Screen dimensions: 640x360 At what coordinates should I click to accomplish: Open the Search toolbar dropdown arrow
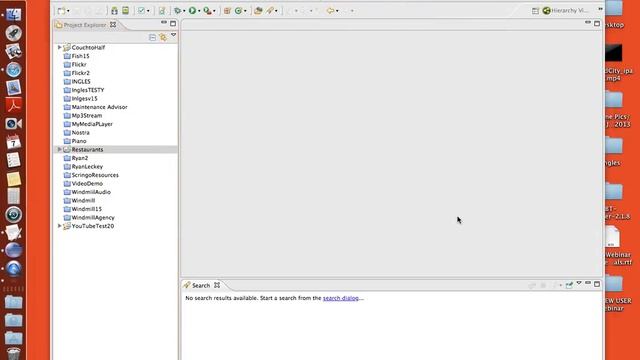coord(276,11)
